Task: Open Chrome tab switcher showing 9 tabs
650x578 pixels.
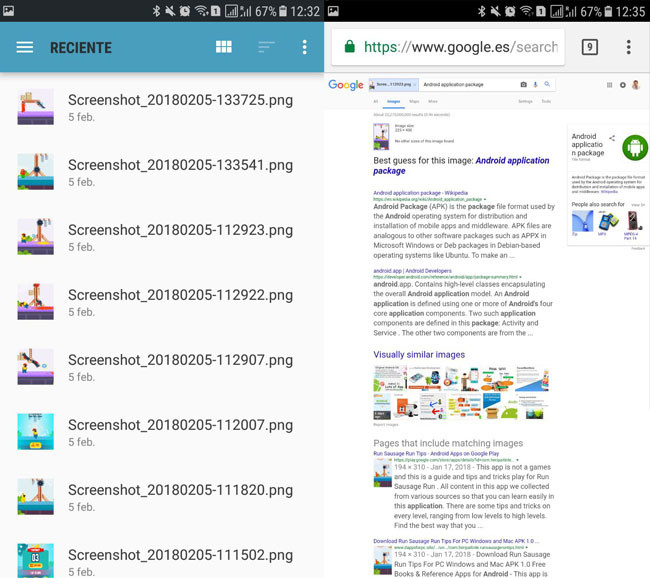Action: tap(589, 47)
